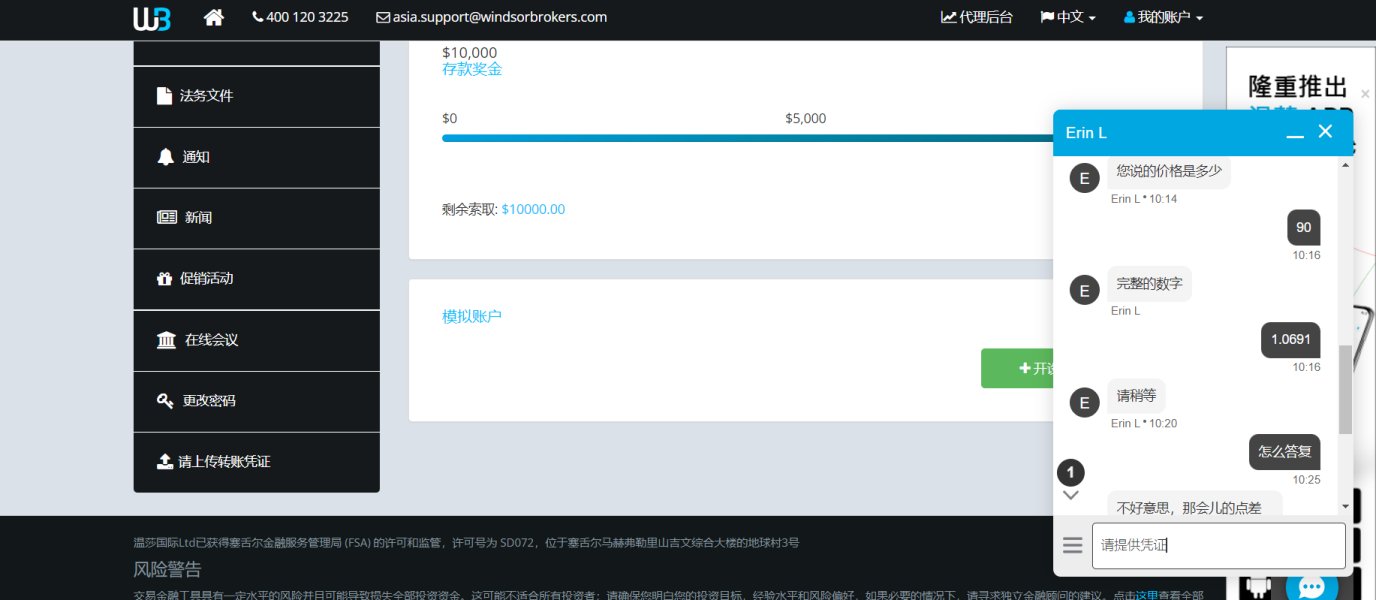Click the chat scrollbar thumb
Viewport: 1376px width, 600px height.
1345,389
